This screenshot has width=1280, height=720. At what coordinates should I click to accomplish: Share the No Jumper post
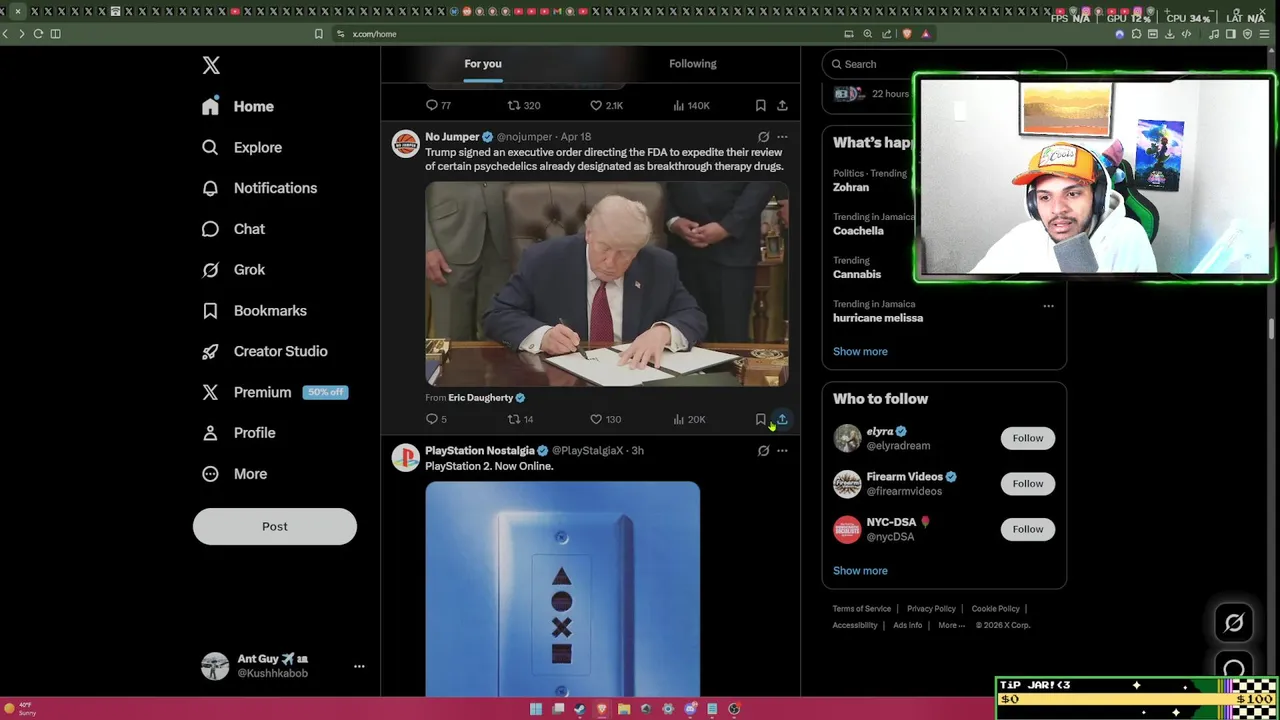click(782, 419)
